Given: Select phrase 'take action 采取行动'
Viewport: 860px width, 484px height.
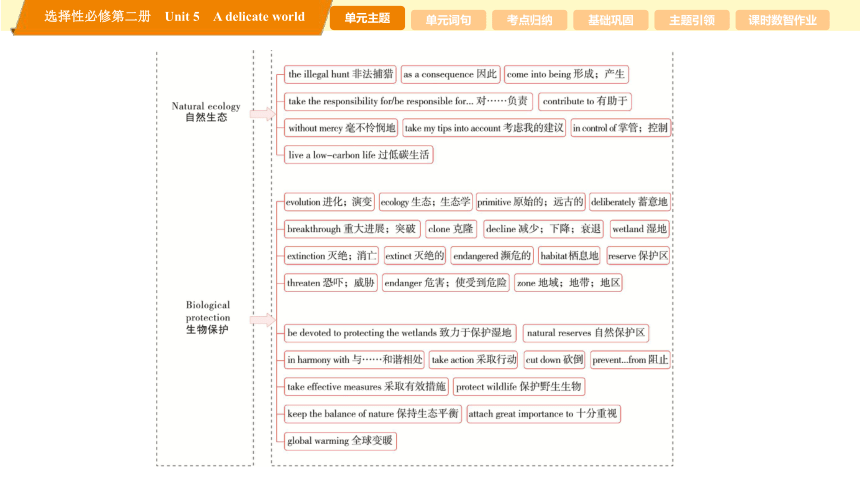Looking at the screenshot, I should 474,359.
